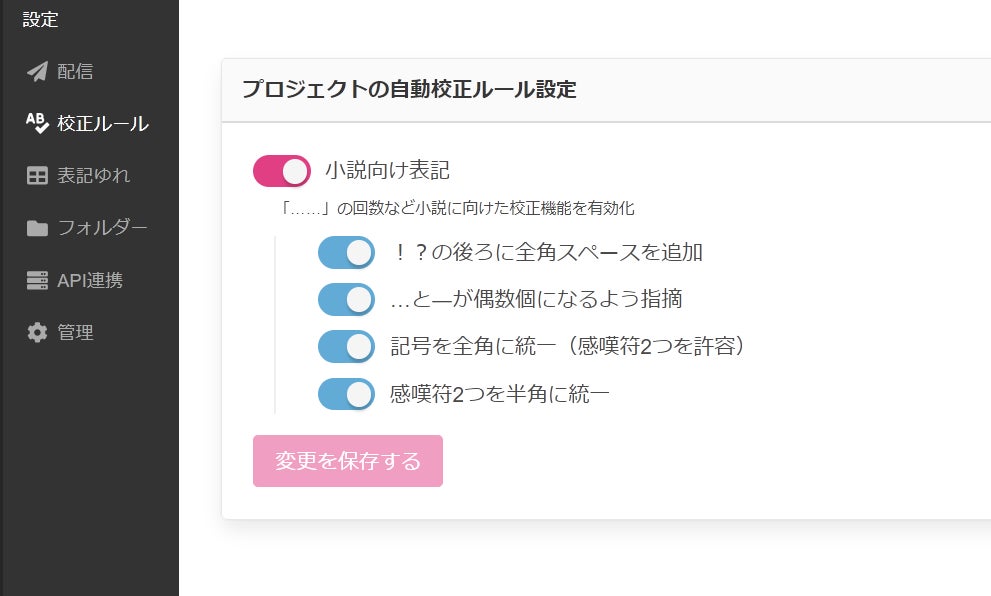Click the gear 管理 icon
Viewport: 991px width, 596px height.
pyautogui.click(x=37, y=332)
